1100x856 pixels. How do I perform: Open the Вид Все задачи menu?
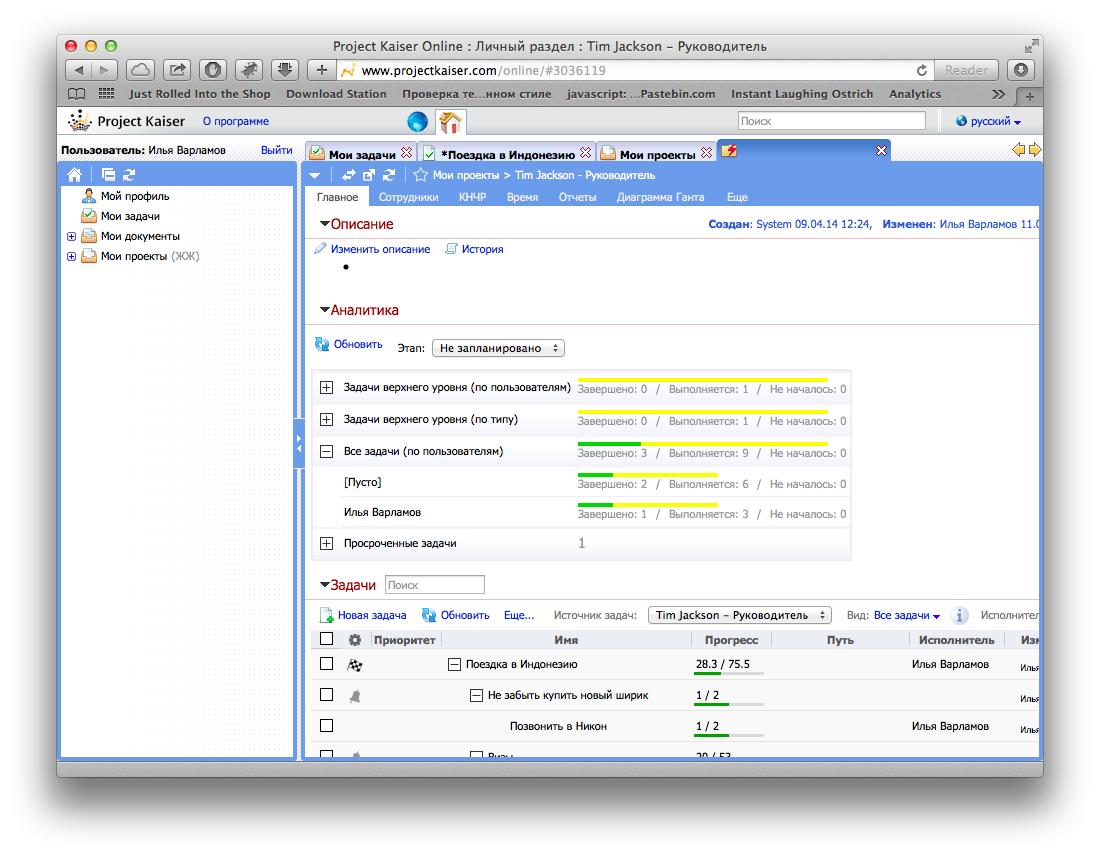[906, 615]
